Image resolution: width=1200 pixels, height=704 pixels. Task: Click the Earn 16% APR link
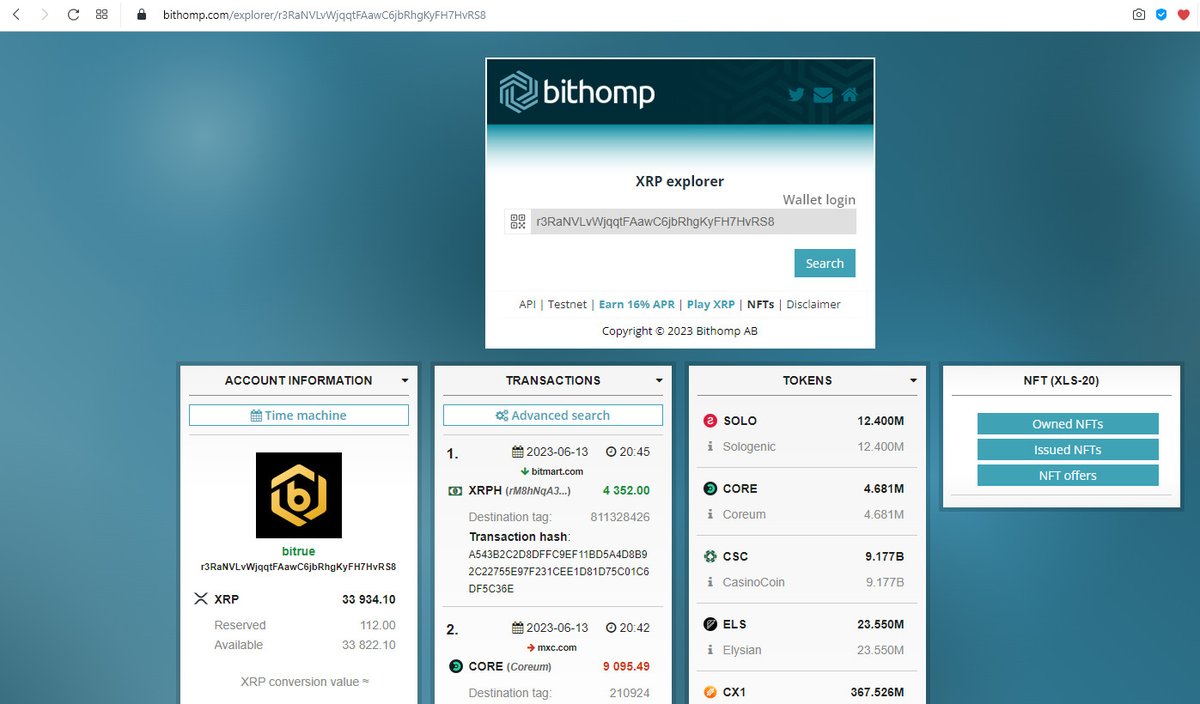pos(637,304)
